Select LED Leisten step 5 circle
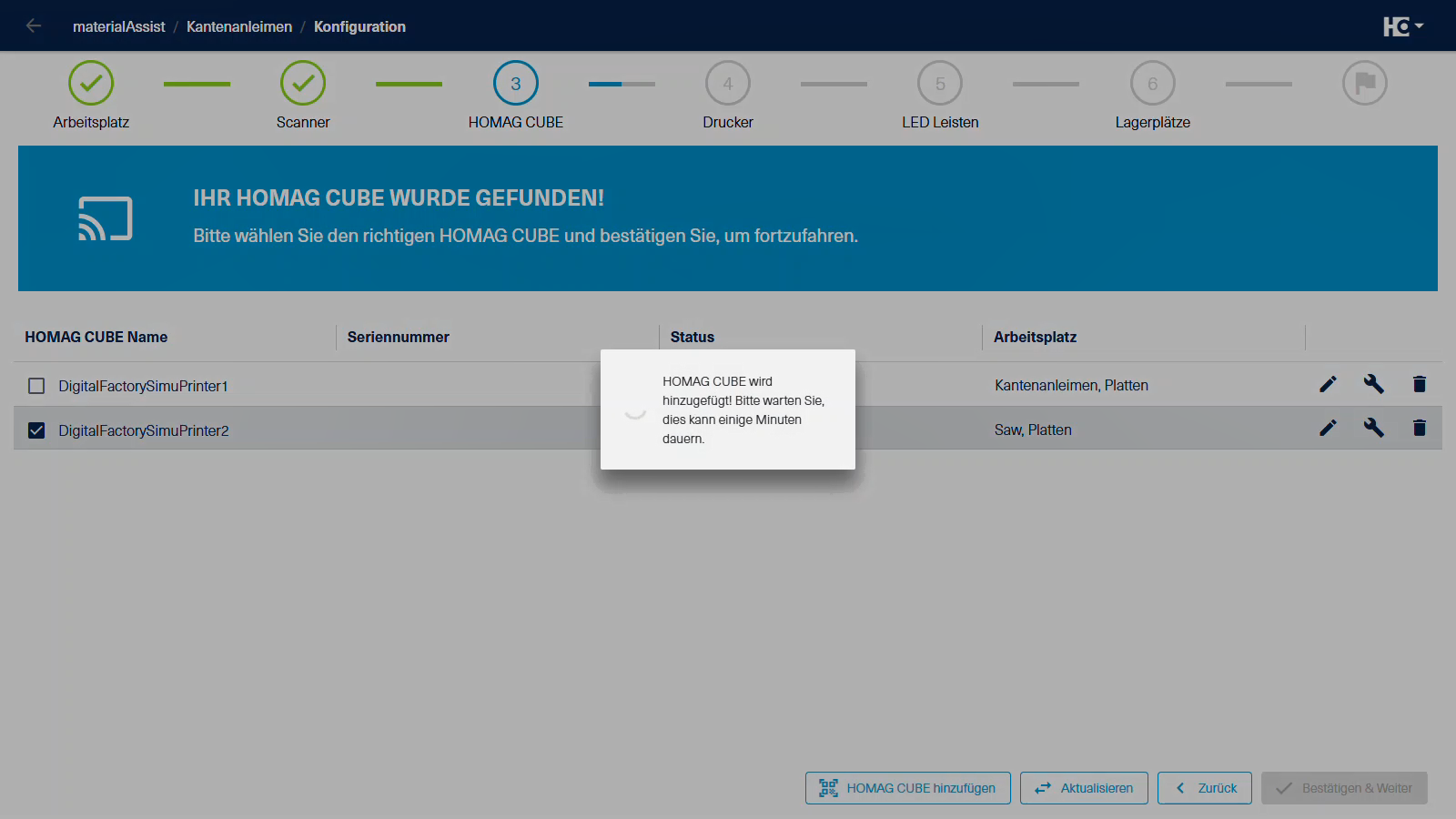 tap(940, 83)
